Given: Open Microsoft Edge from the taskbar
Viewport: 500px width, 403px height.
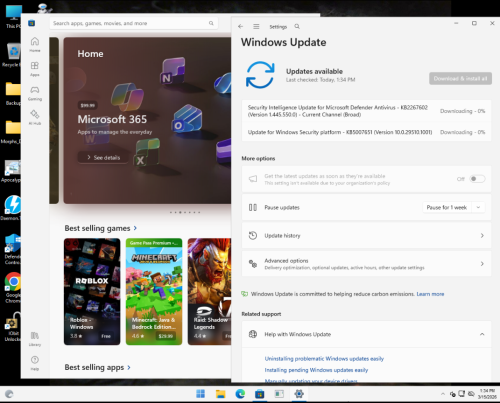Looking at the screenshot, I should pos(240,394).
